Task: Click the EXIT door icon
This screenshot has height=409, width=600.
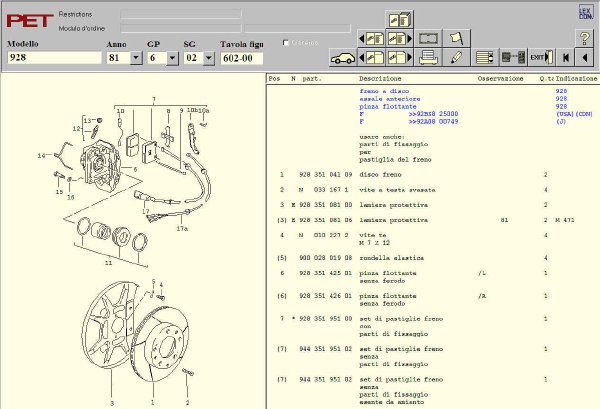Action: 541,58
